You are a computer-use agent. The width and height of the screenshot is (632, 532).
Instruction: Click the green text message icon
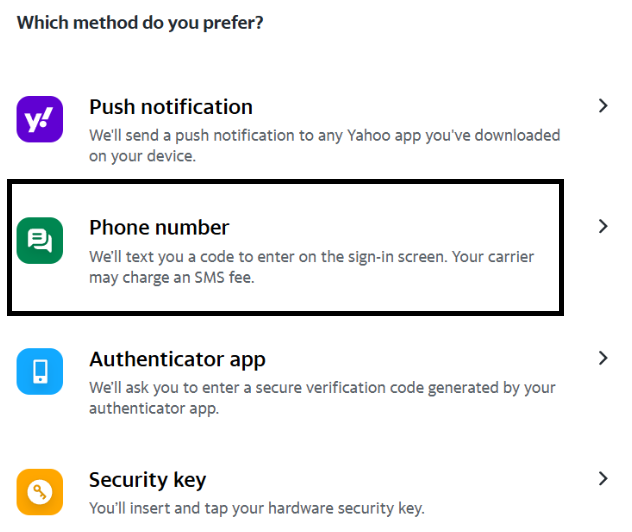click(40, 240)
